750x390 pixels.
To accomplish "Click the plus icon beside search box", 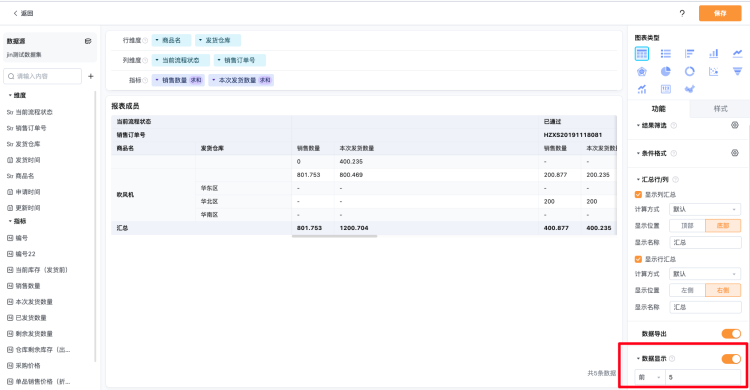I will point(91,76).
